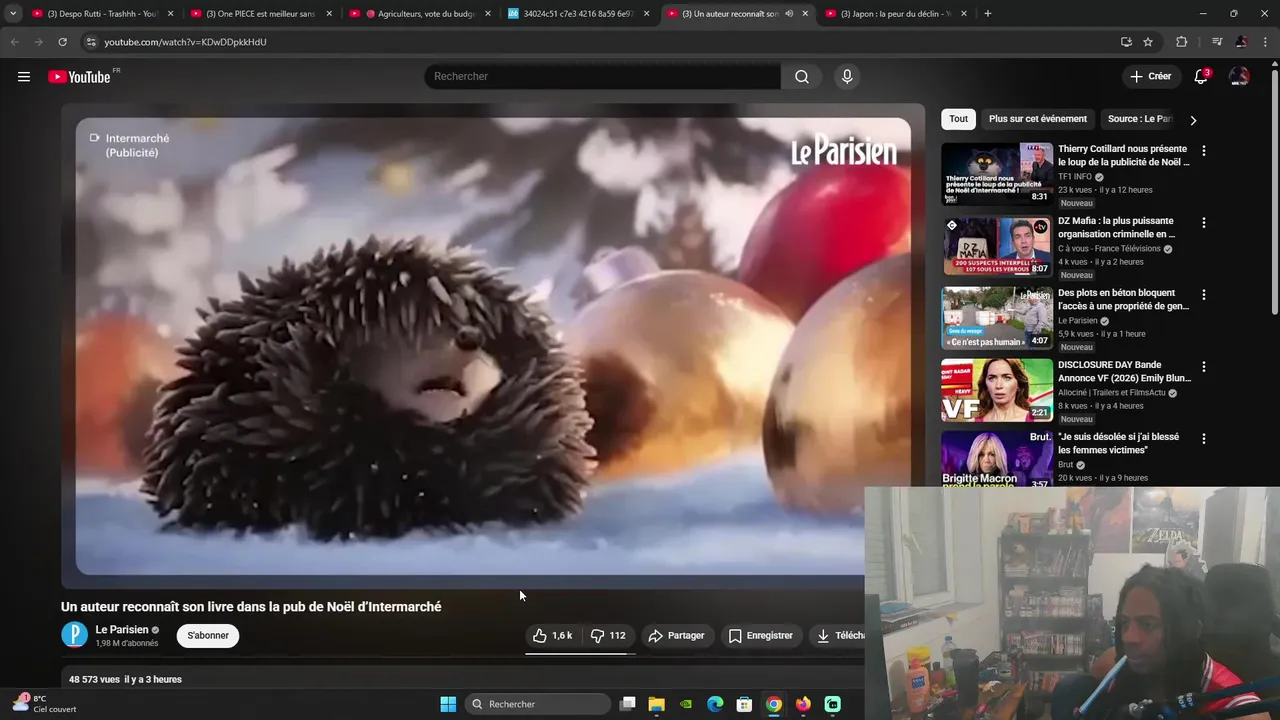The image size is (1280, 720).
Task: Open options for DISCLOSURE DAY video
Action: [1204, 367]
